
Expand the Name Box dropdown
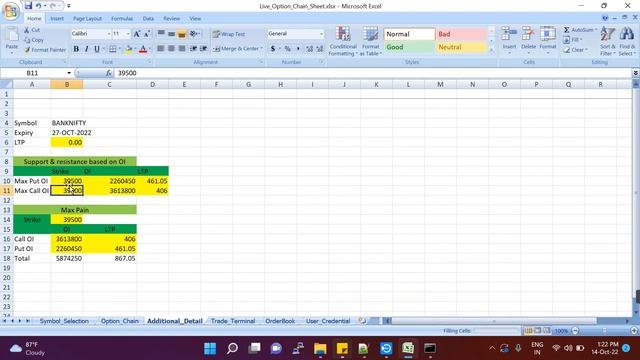click(69, 73)
